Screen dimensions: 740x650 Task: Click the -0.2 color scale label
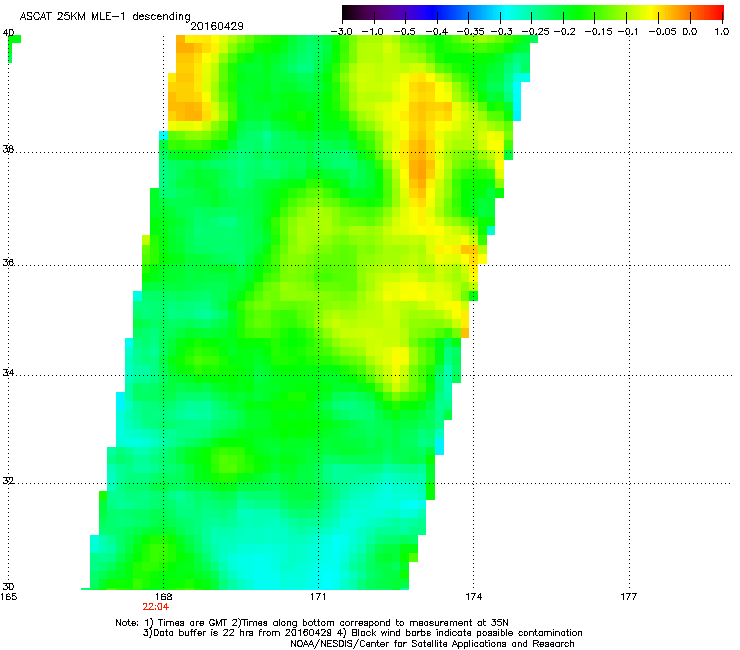565,32
